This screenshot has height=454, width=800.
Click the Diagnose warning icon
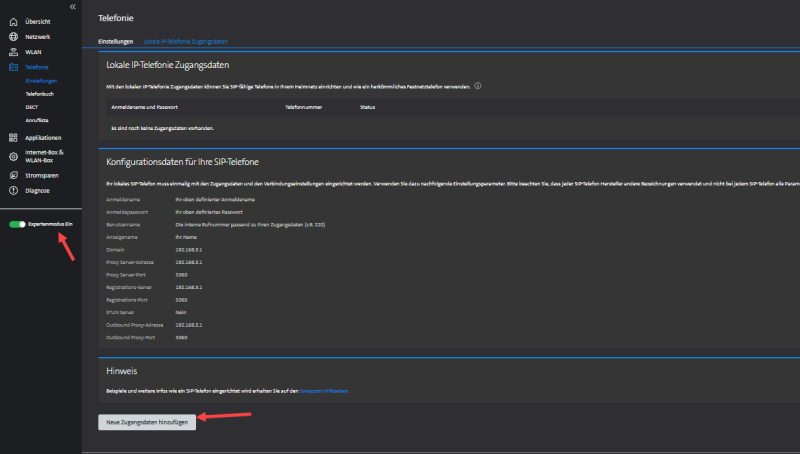[x=13, y=190]
